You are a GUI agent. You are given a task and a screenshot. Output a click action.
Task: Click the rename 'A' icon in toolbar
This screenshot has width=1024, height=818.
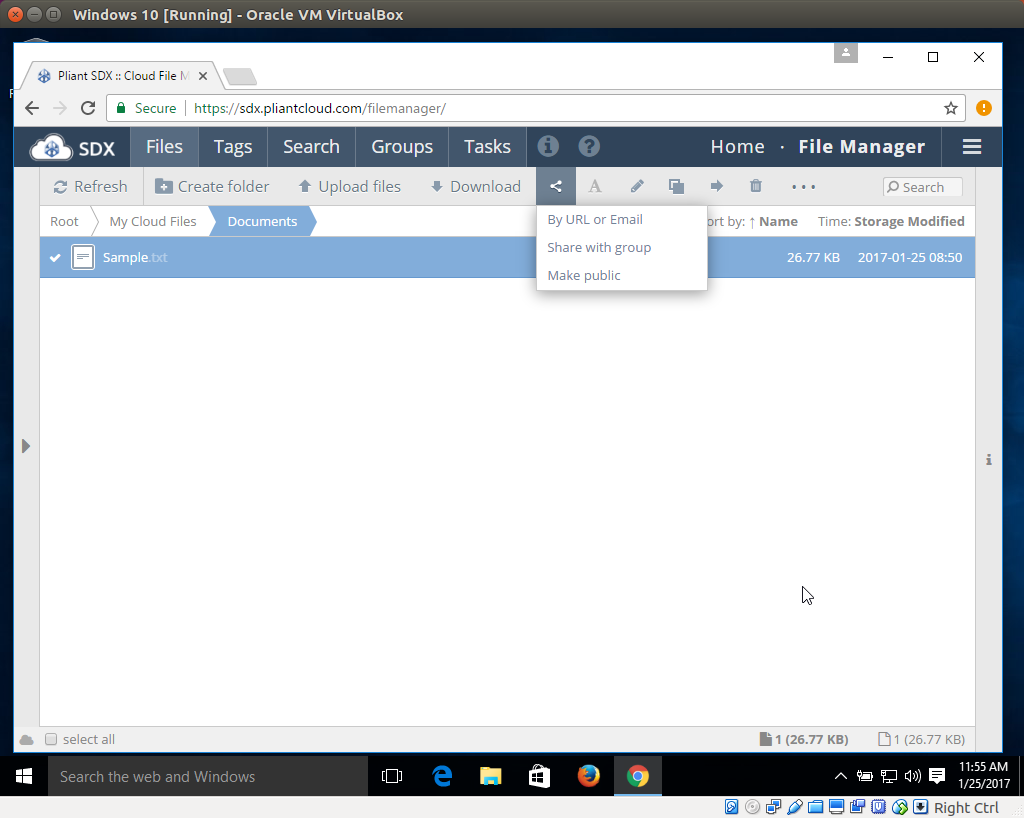(x=595, y=187)
